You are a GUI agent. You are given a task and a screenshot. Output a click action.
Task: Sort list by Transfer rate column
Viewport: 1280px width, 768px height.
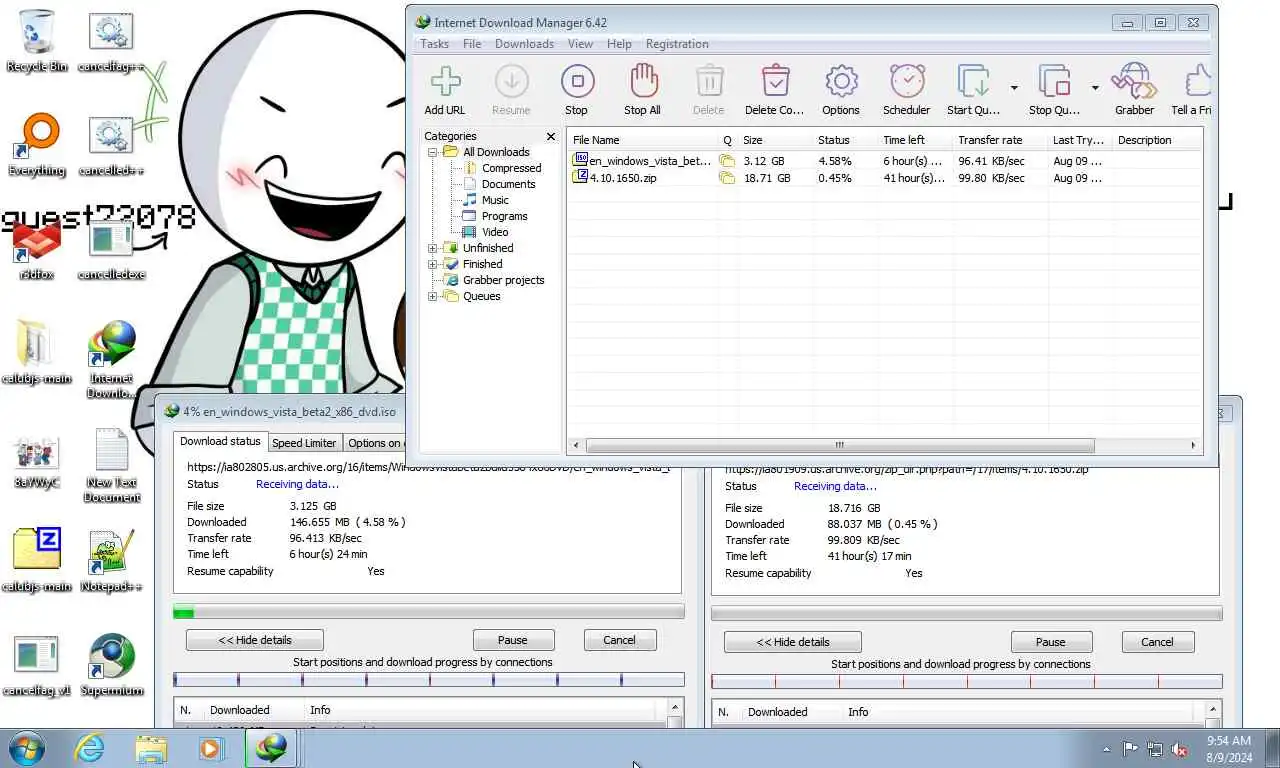998,140
